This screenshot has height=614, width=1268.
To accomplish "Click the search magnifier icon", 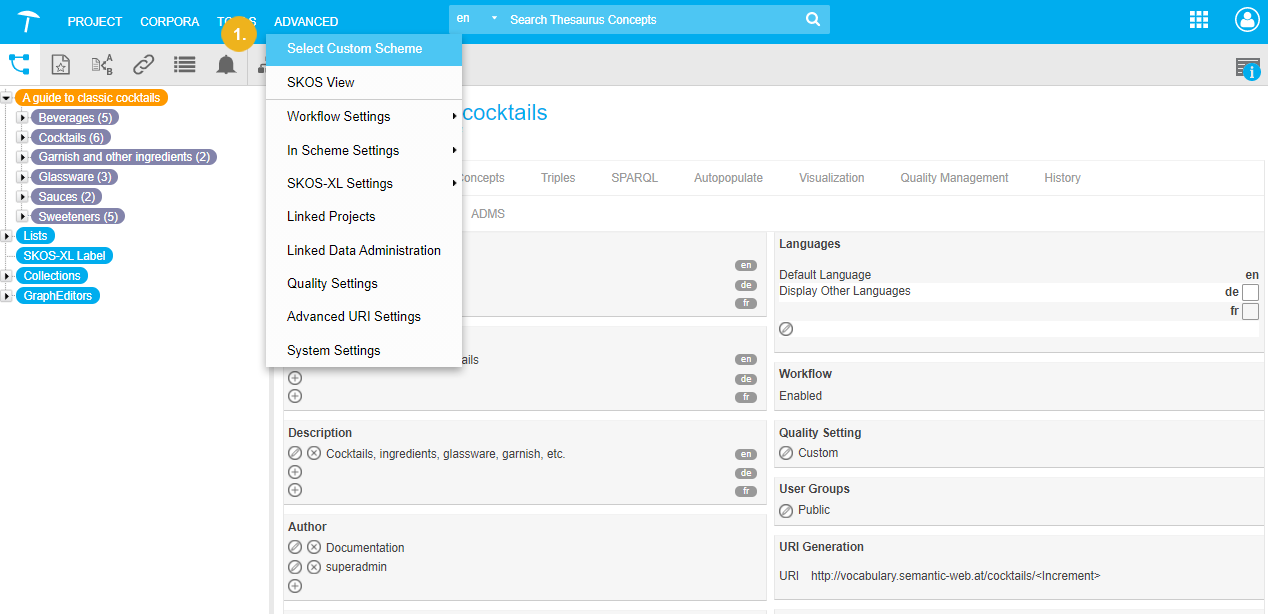I will pyautogui.click(x=813, y=20).
